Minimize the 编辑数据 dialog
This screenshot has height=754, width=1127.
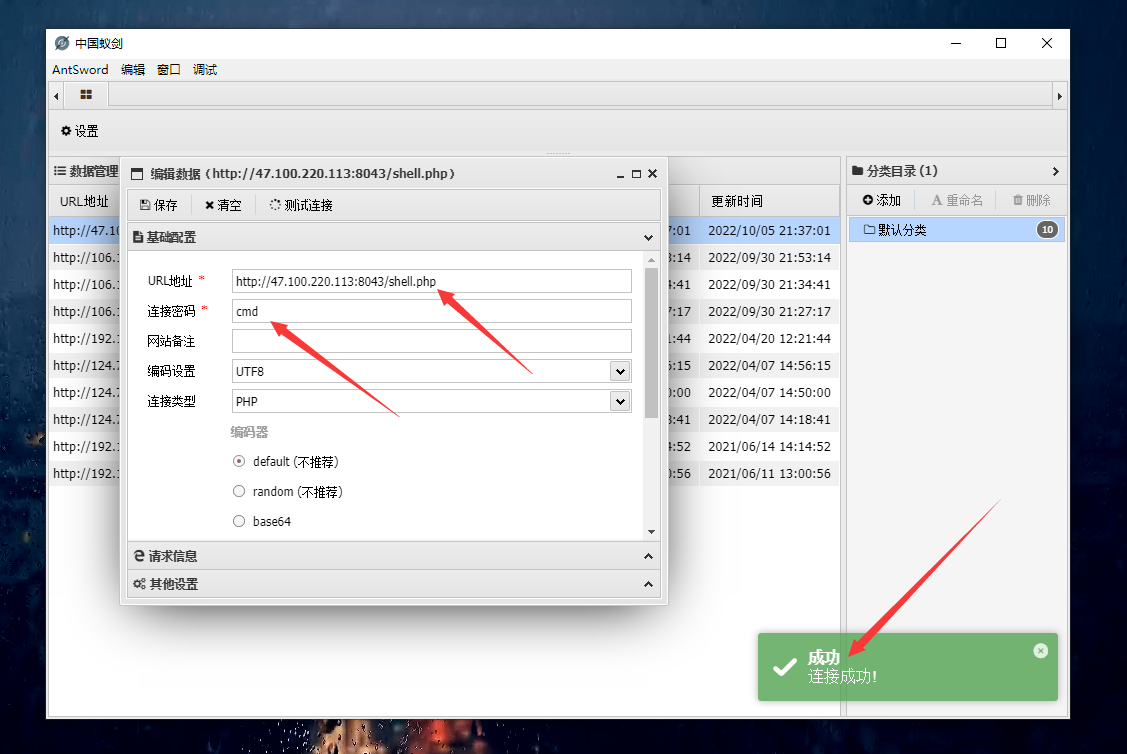[620, 174]
